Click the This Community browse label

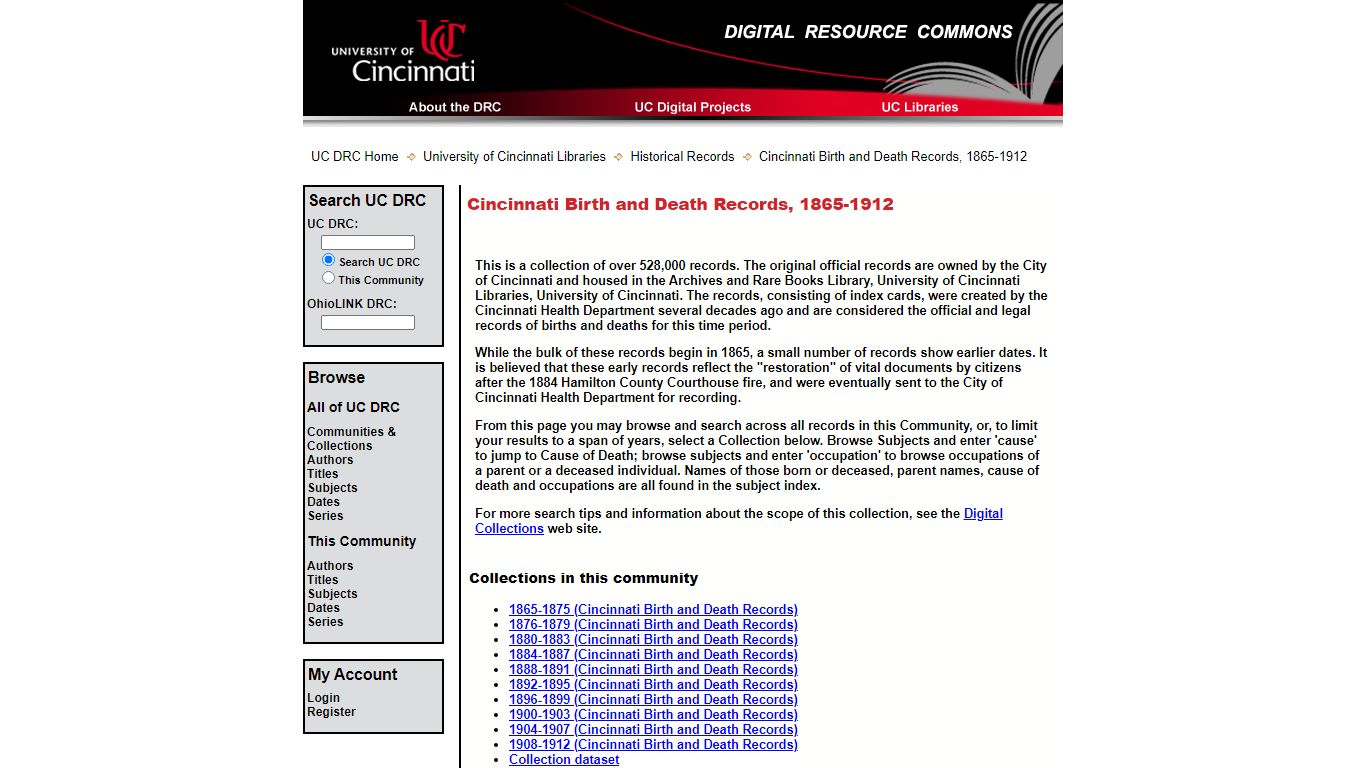point(361,541)
